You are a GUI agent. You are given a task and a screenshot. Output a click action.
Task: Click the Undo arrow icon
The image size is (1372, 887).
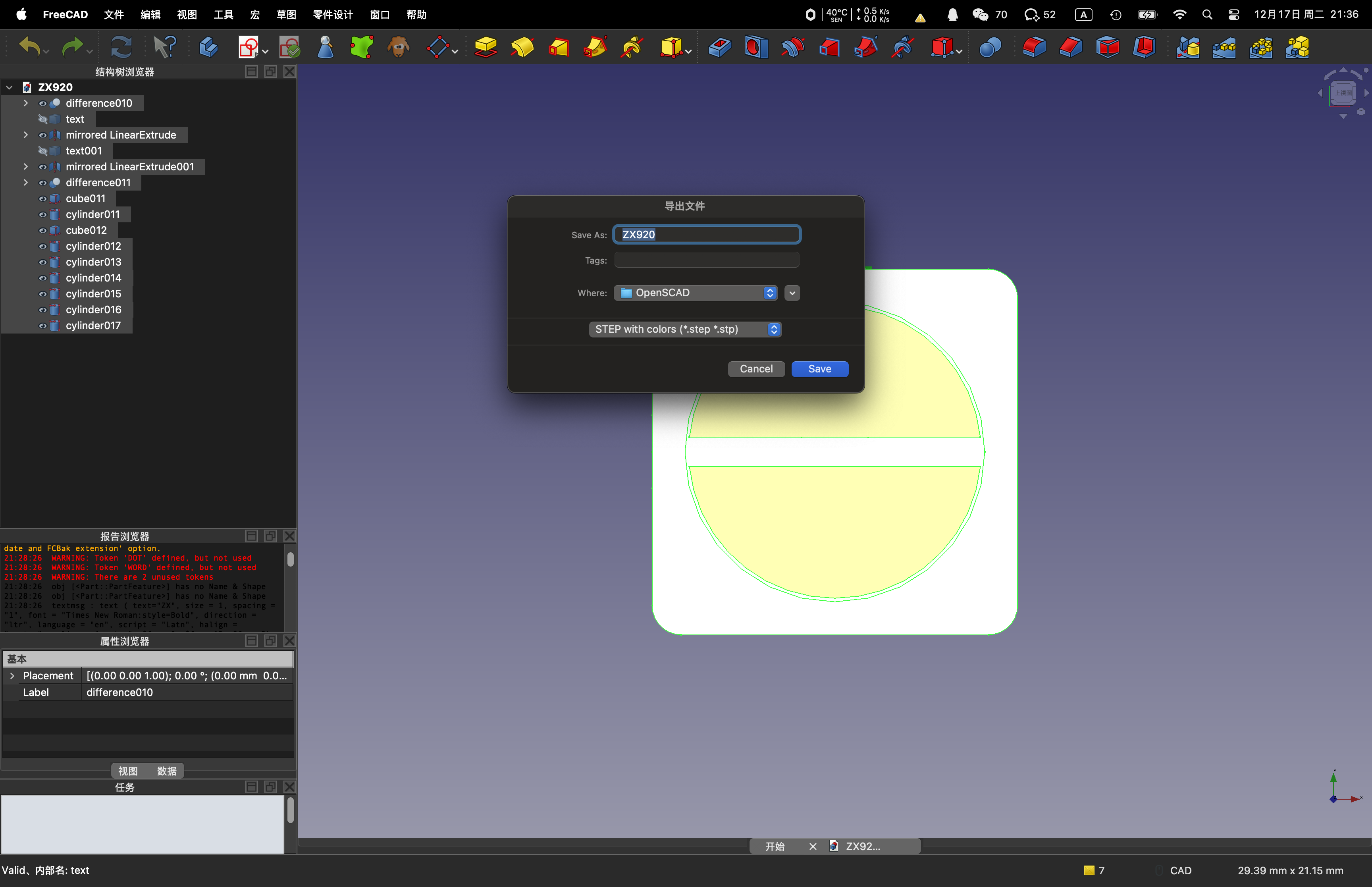point(29,47)
